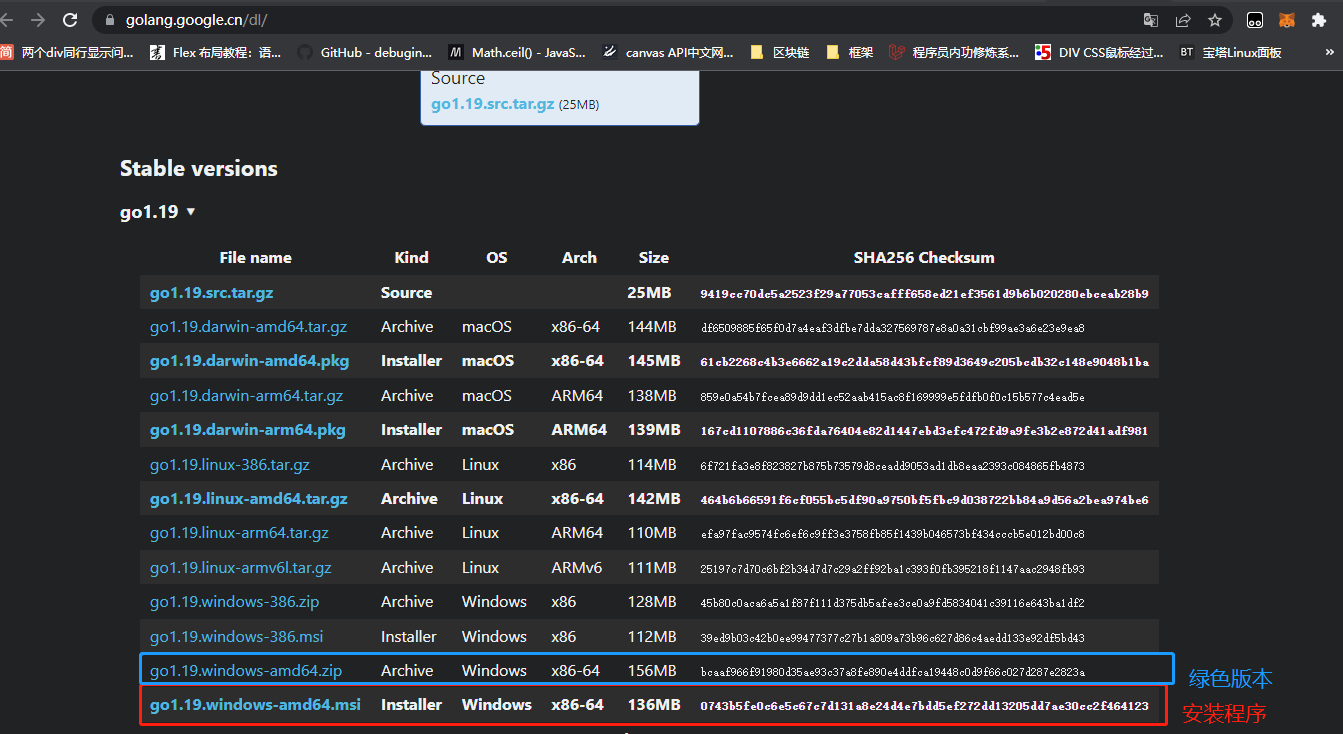Image resolution: width=1343 pixels, height=734 pixels.
Task: Open the Flex 布局教程 bookmark
Action: (x=216, y=52)
